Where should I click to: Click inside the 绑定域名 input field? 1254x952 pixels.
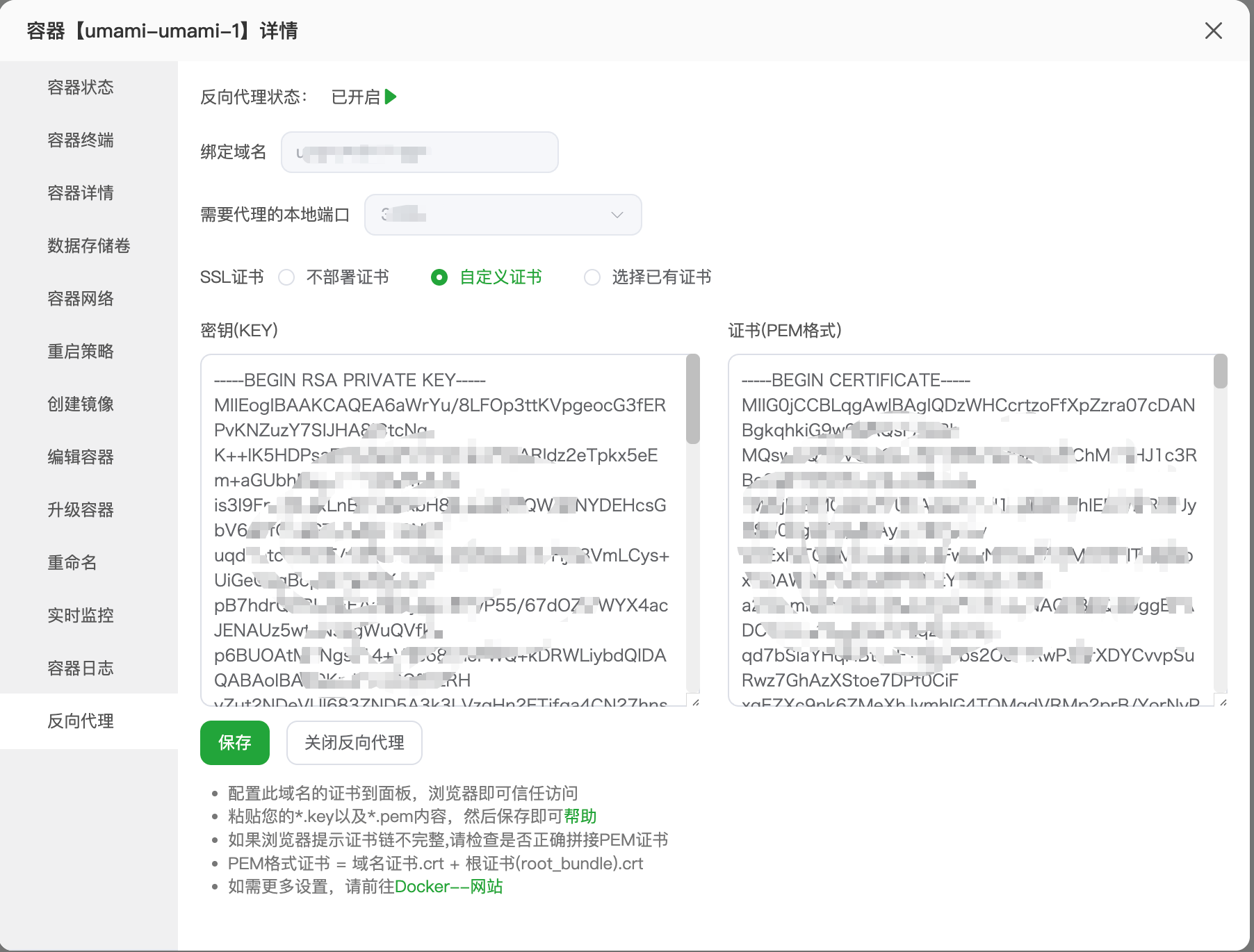point(419,152)
